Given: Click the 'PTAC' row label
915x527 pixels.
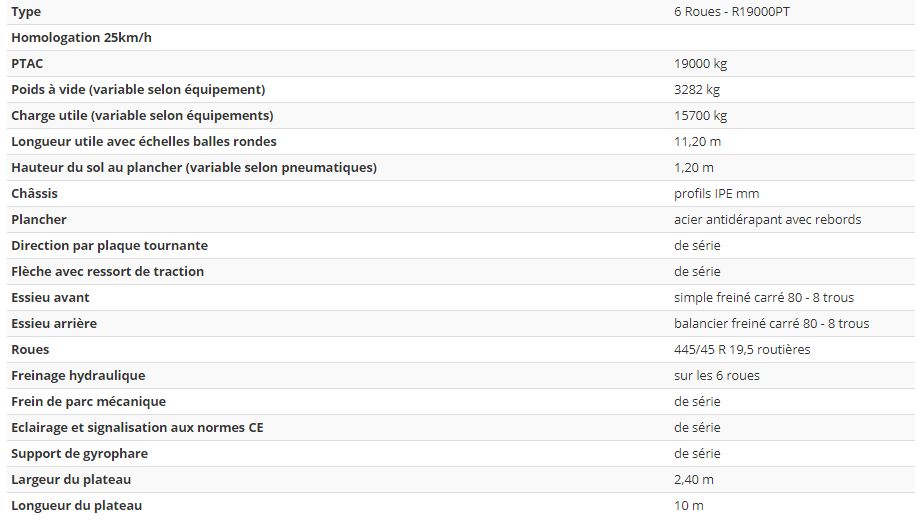Looking at the screenshot, I should 27,64.
